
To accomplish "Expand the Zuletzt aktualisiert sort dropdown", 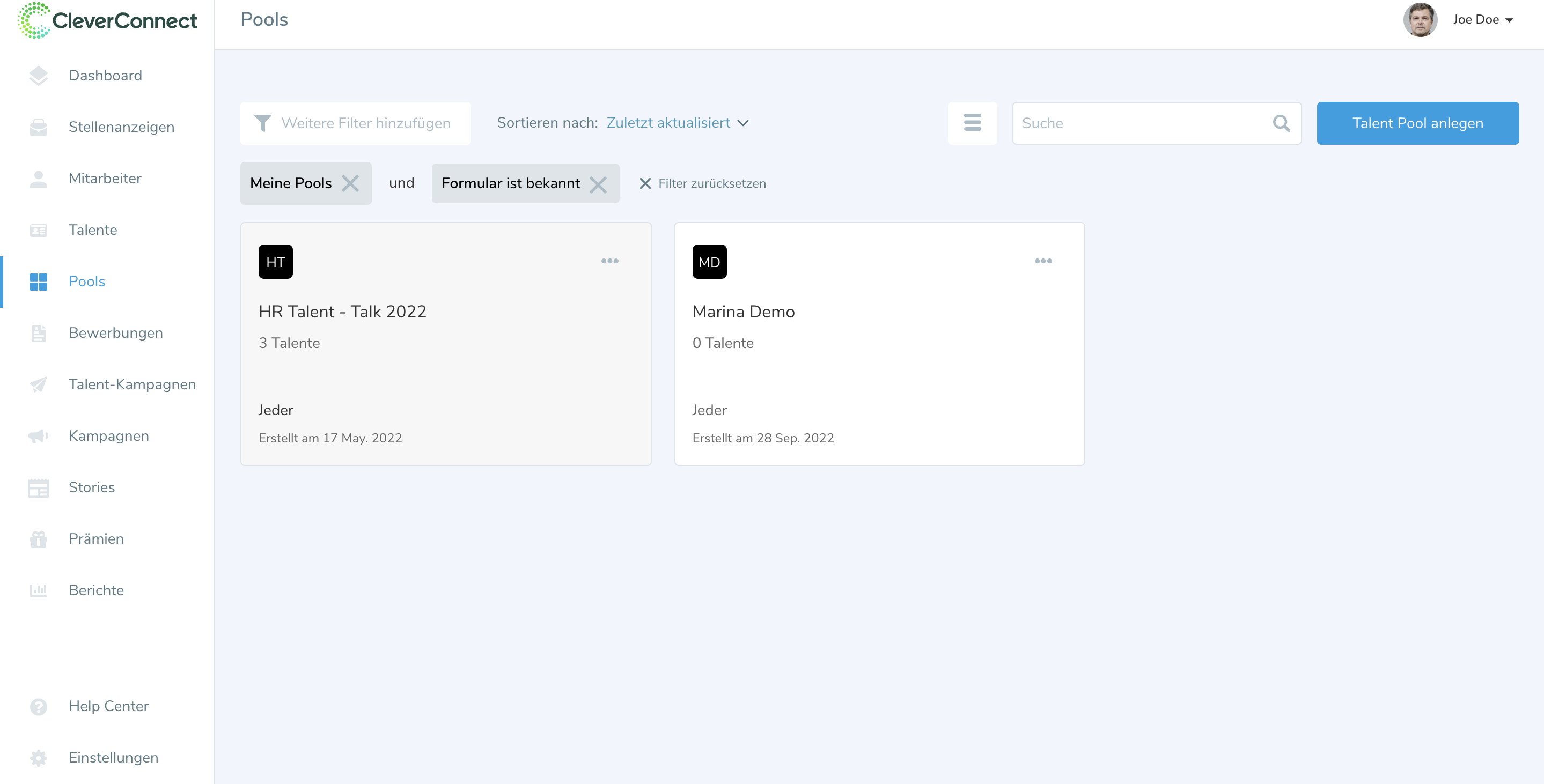I will (x=677, y=123).
